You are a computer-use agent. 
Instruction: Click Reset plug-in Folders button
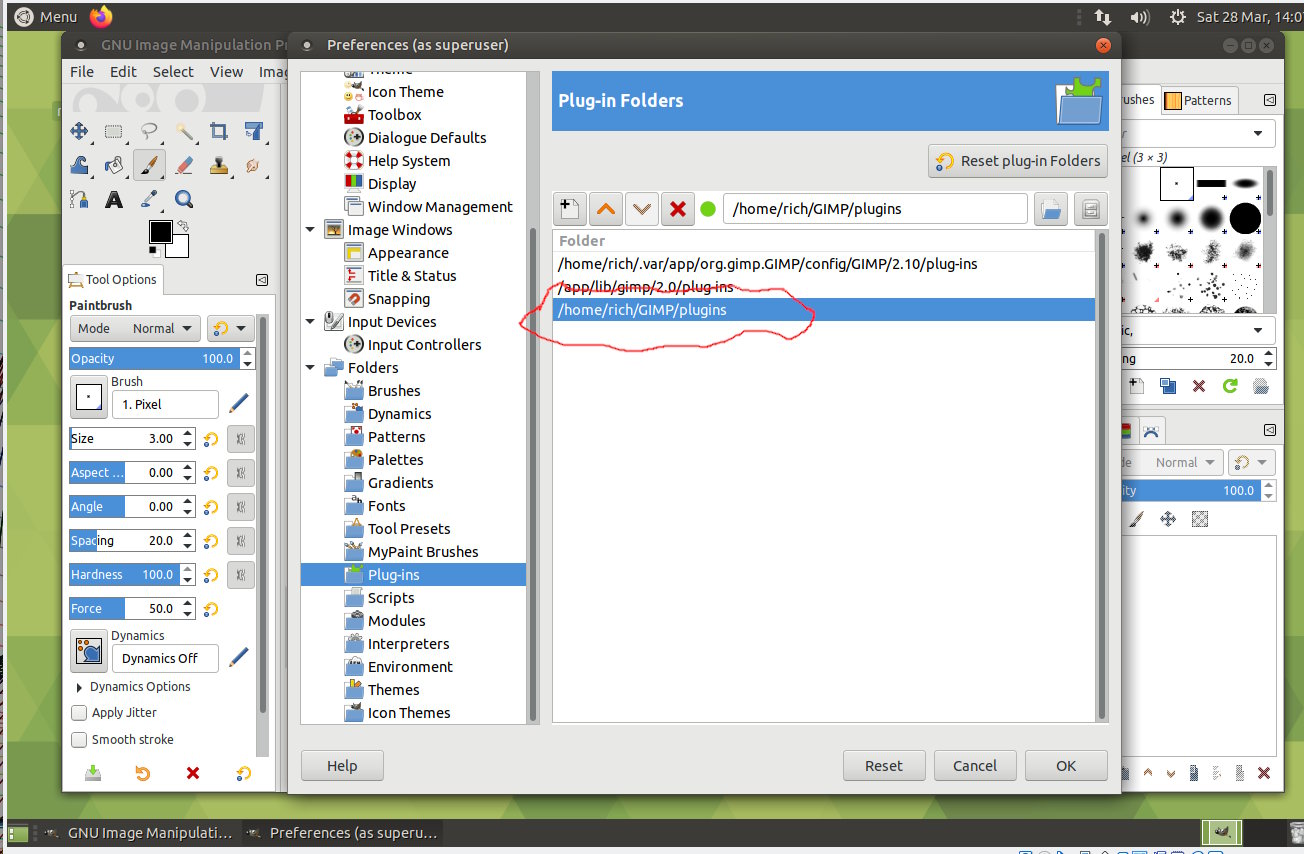tap(1018, 161)
